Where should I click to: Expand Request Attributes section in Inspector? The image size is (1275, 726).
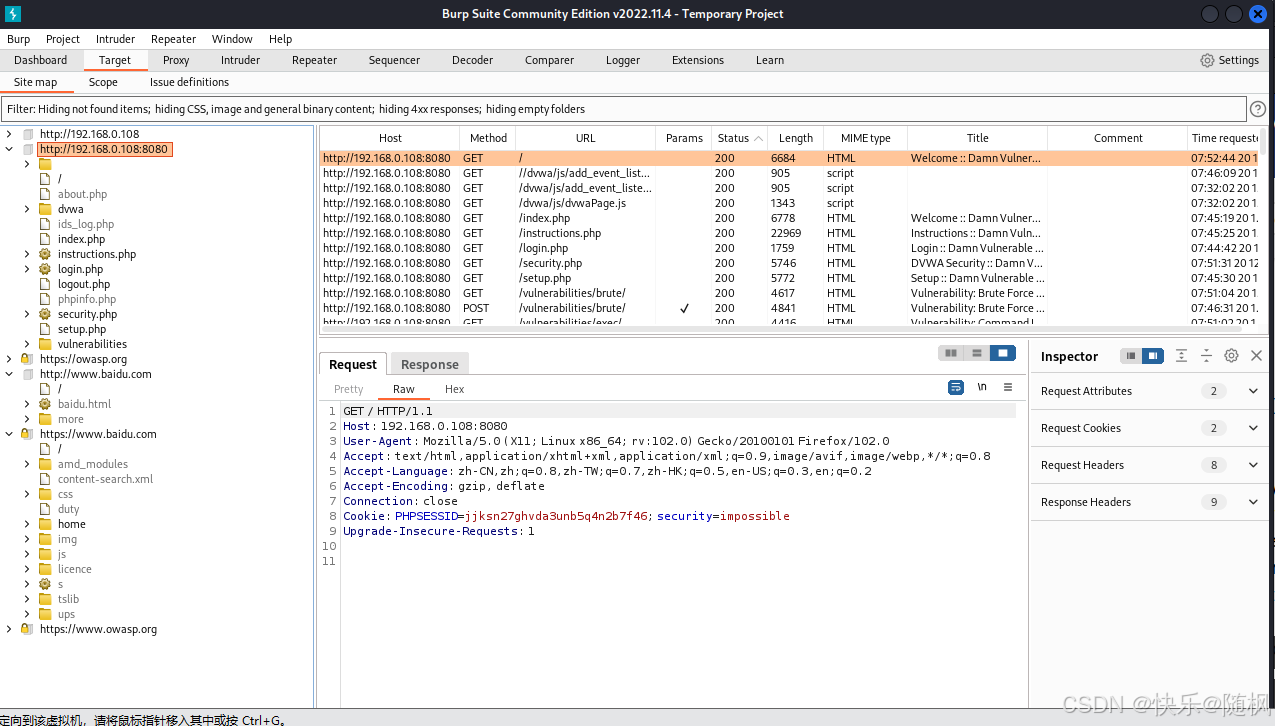coord(1253,391)
